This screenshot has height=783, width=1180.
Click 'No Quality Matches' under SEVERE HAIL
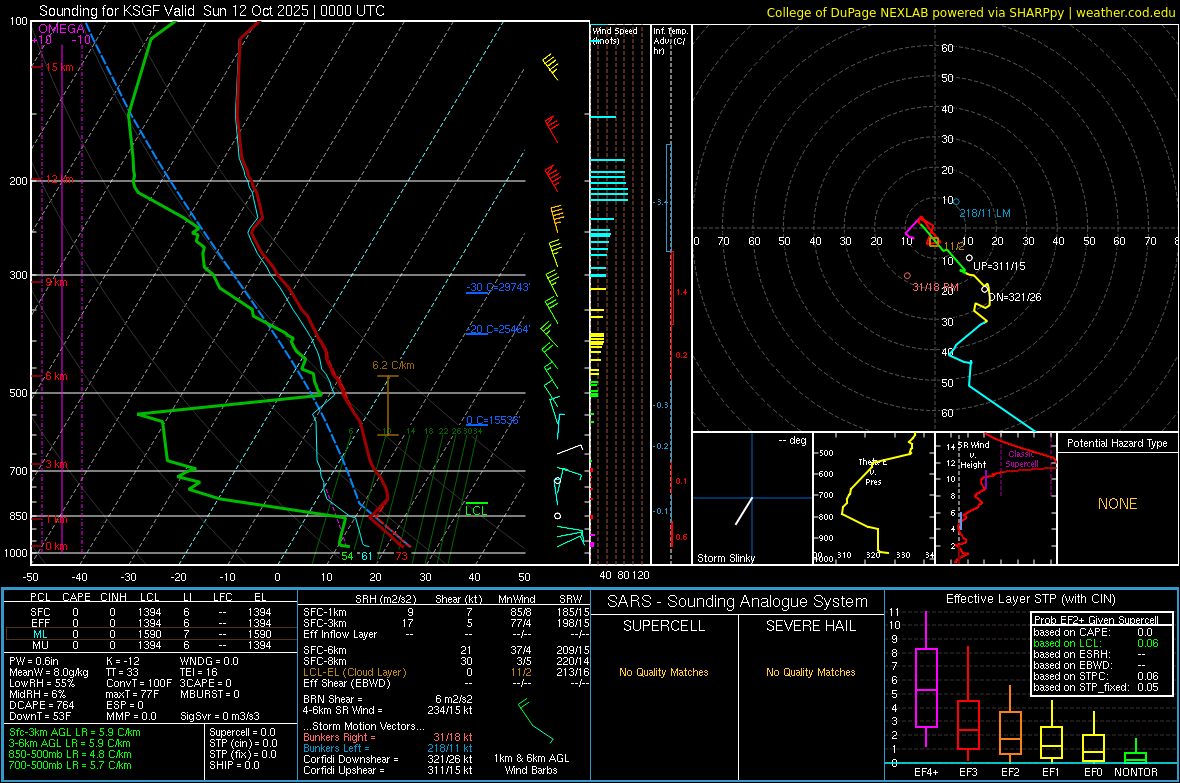(810, 672)
